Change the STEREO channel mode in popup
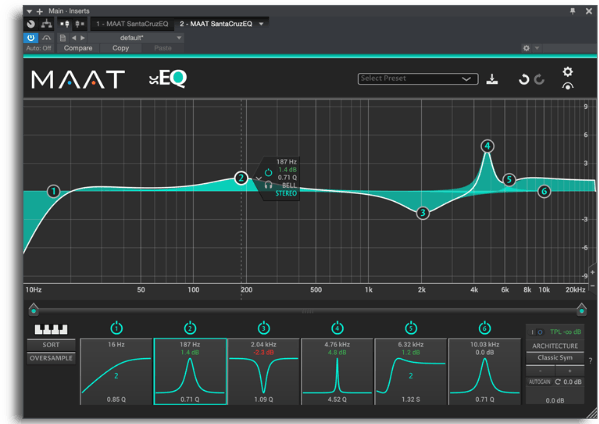 [286, 193]
